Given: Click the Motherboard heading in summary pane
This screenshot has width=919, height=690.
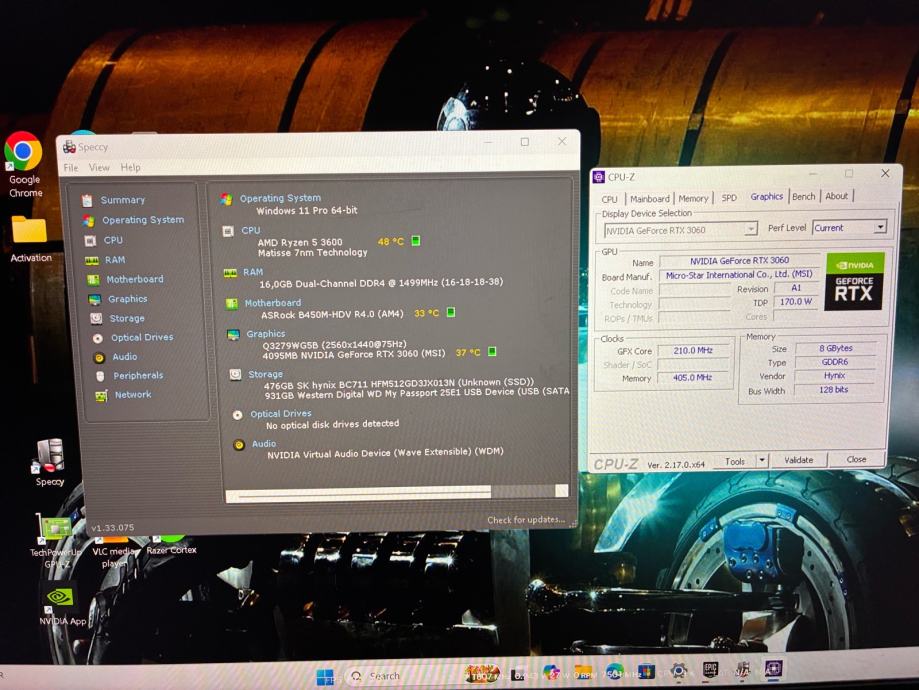Looking at the screenshot, I should (x=273, y=303).
